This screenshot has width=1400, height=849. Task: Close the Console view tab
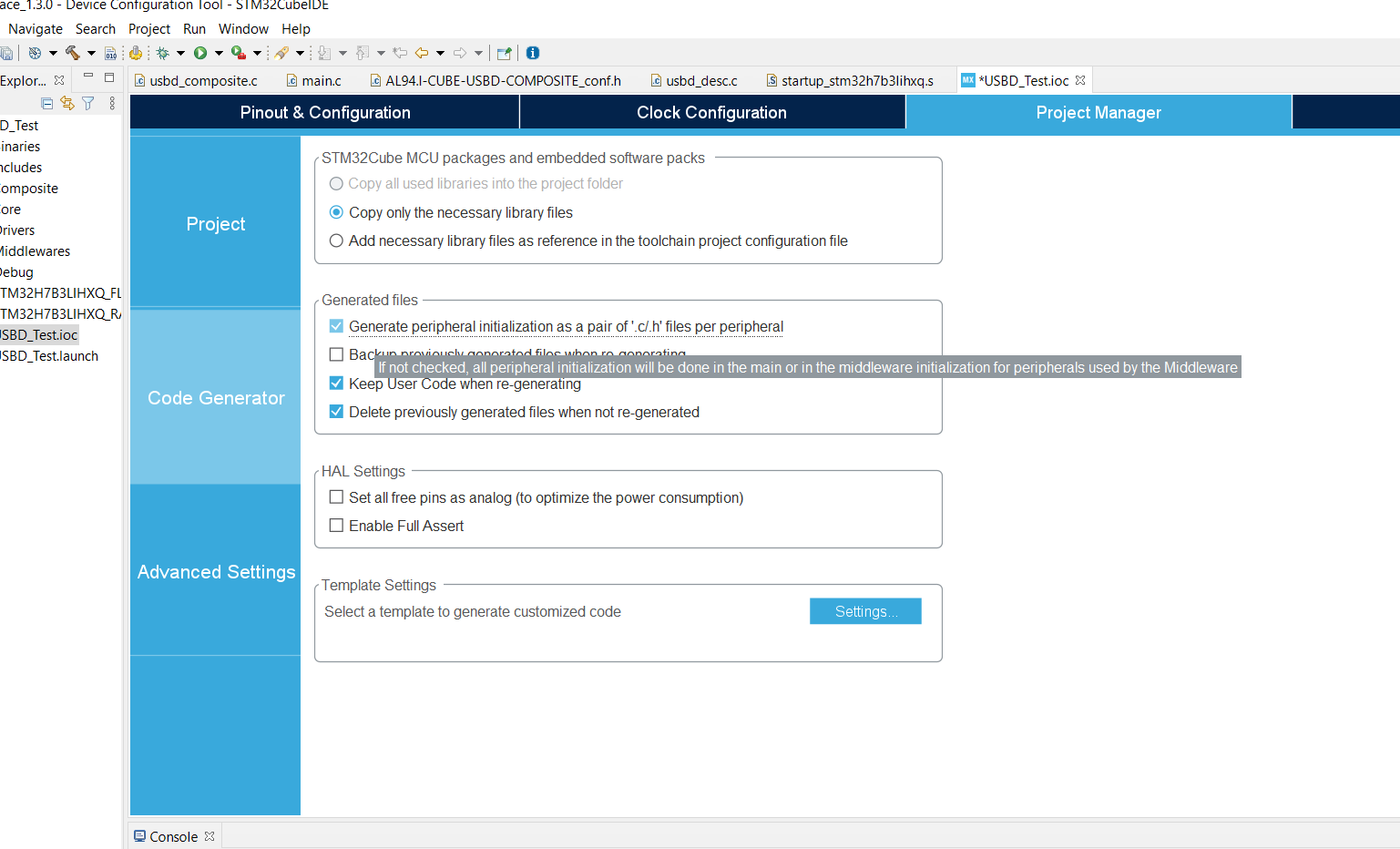click(209, 836)
